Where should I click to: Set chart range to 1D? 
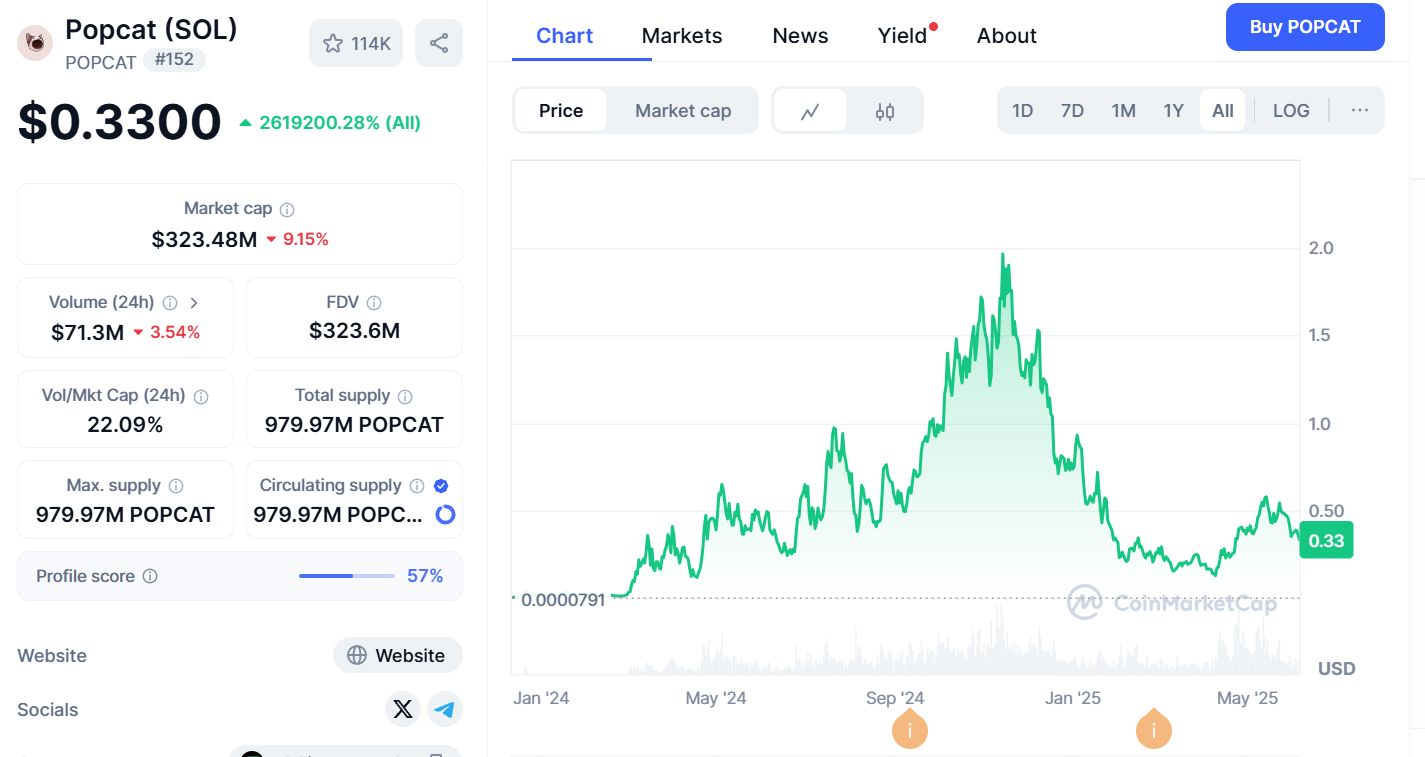tap(1022, 110)
